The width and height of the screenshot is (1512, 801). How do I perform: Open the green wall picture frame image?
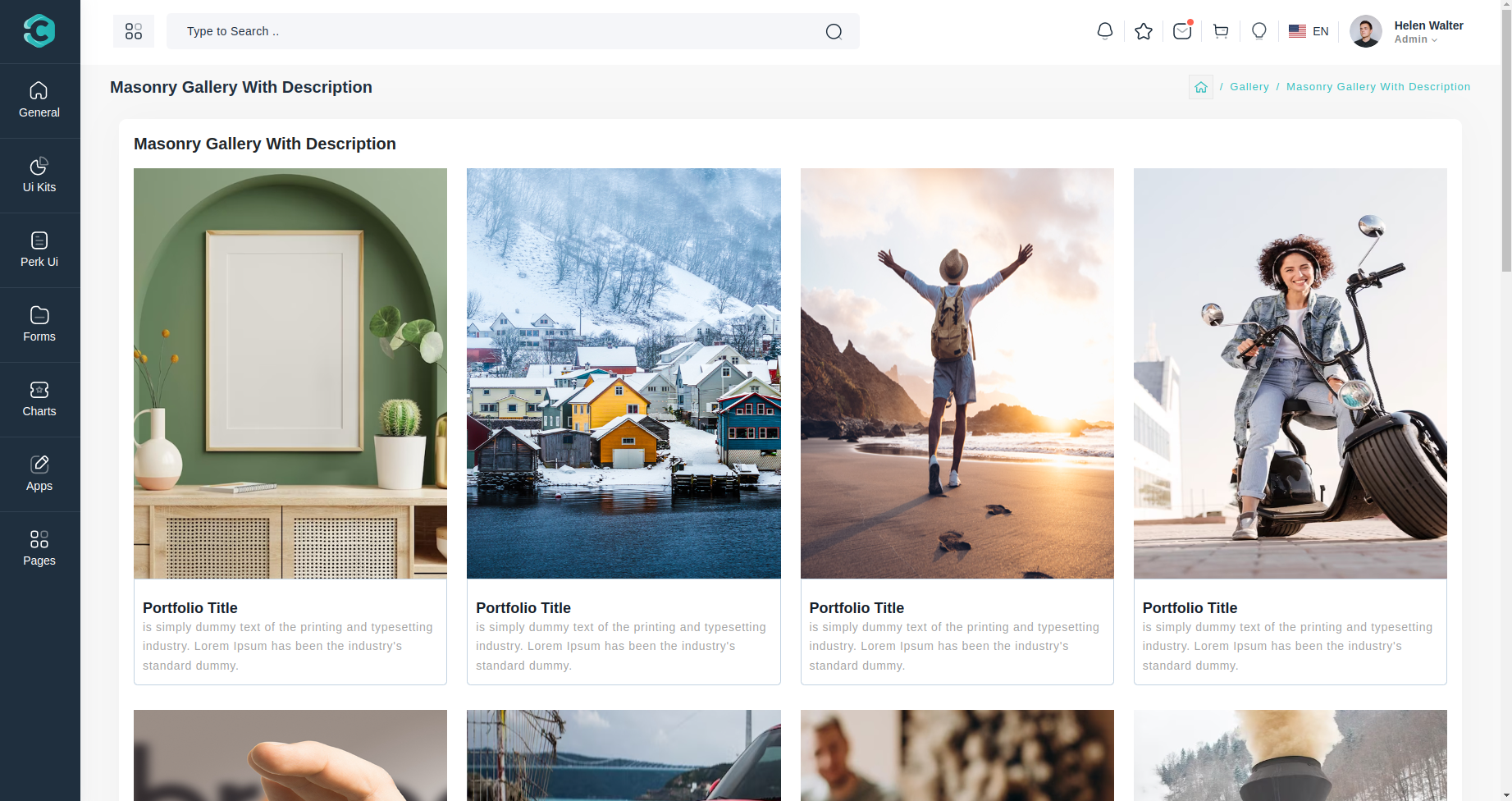pyautogui.click(x=290, y=373)
